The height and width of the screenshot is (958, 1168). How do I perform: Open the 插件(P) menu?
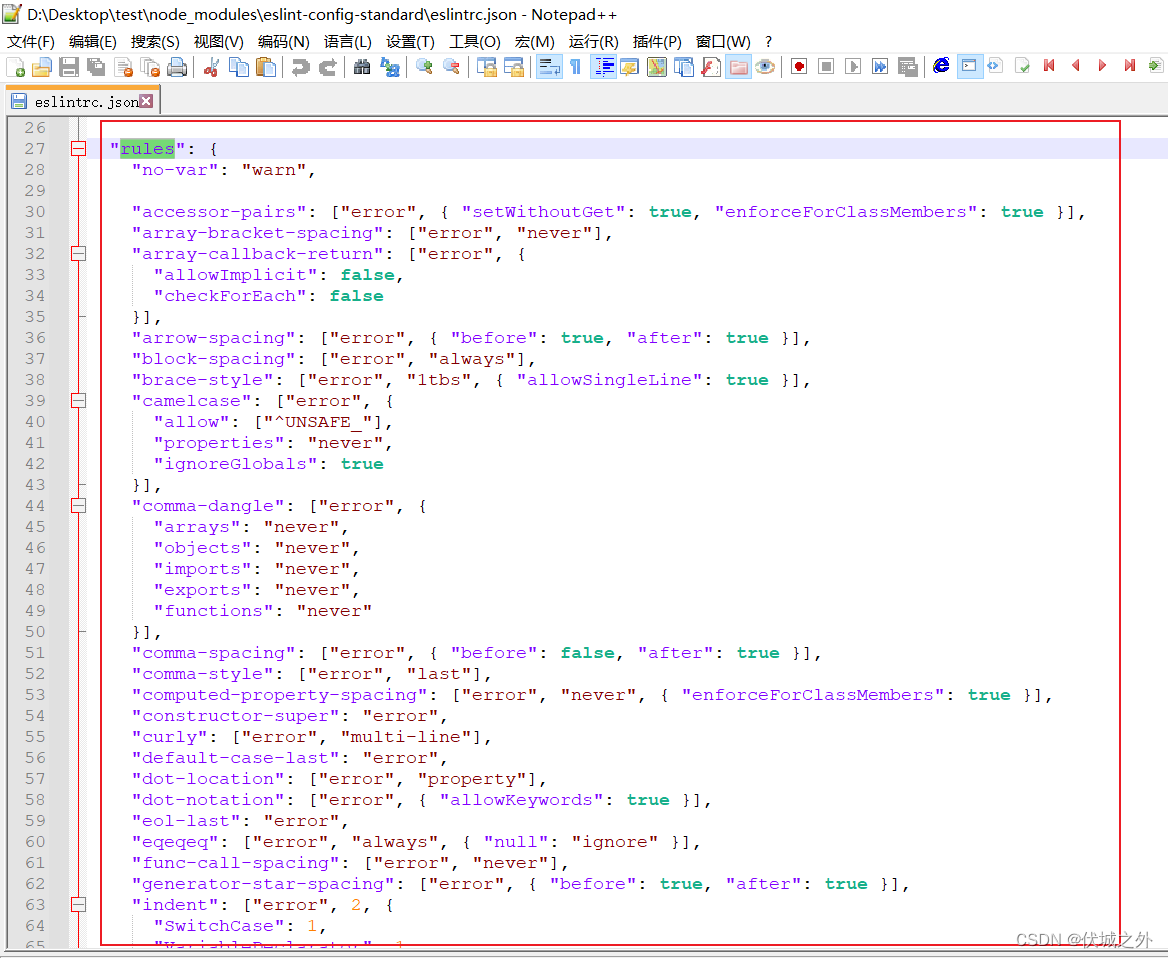657,41
